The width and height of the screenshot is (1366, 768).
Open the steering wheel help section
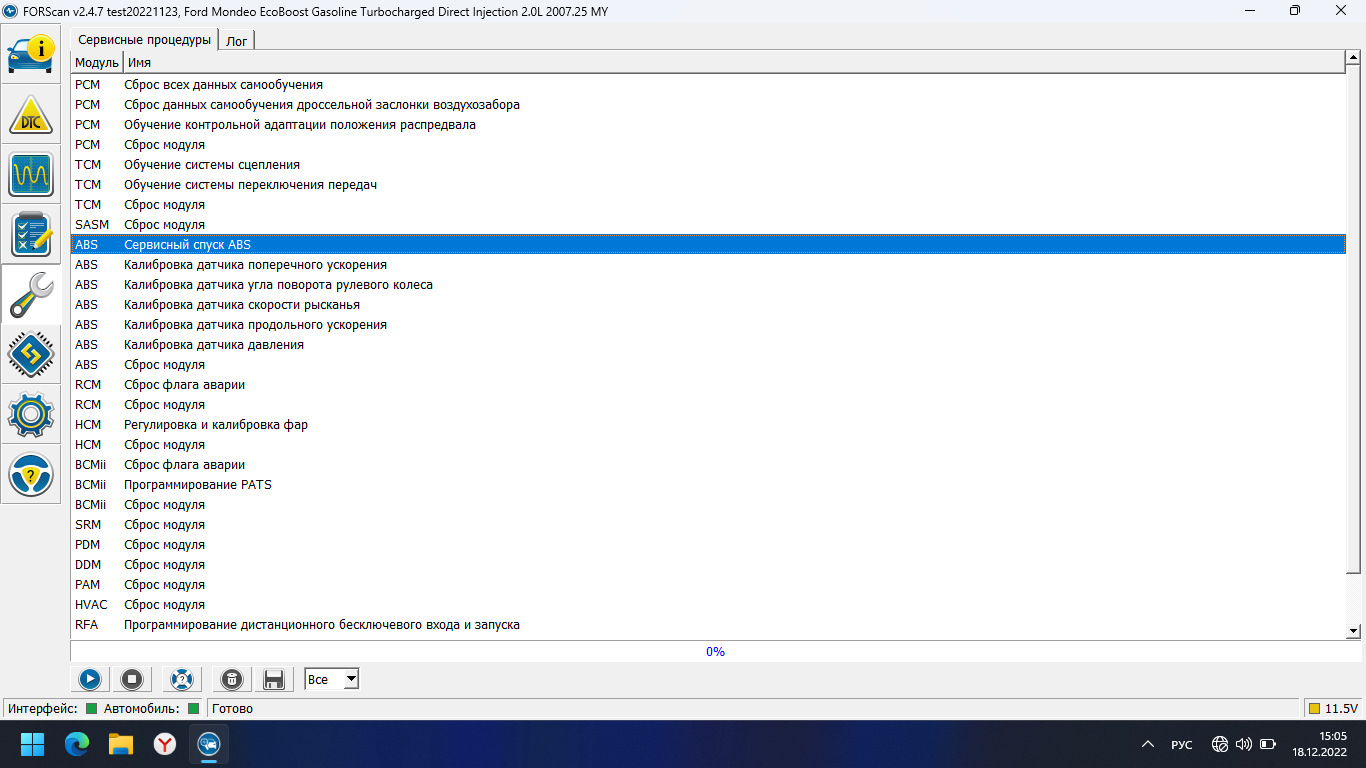pos(31,474)
